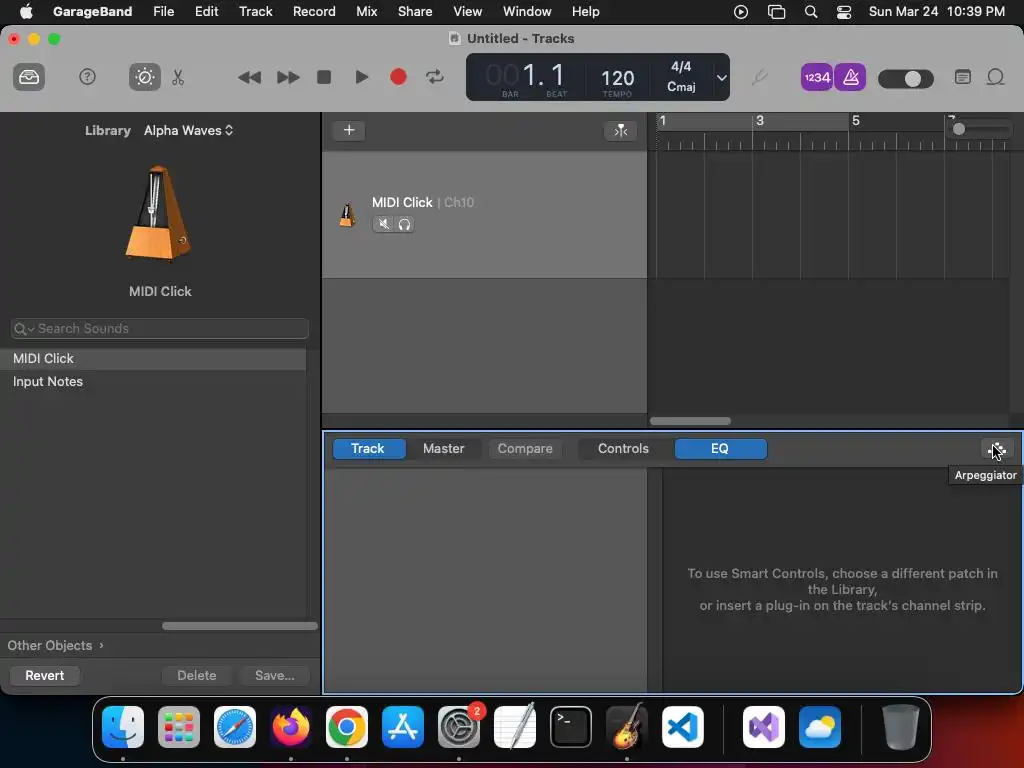Screen dimensions: 1024x768
Task: Mute the MIDI Click track
Action: (x=384, y=224)
